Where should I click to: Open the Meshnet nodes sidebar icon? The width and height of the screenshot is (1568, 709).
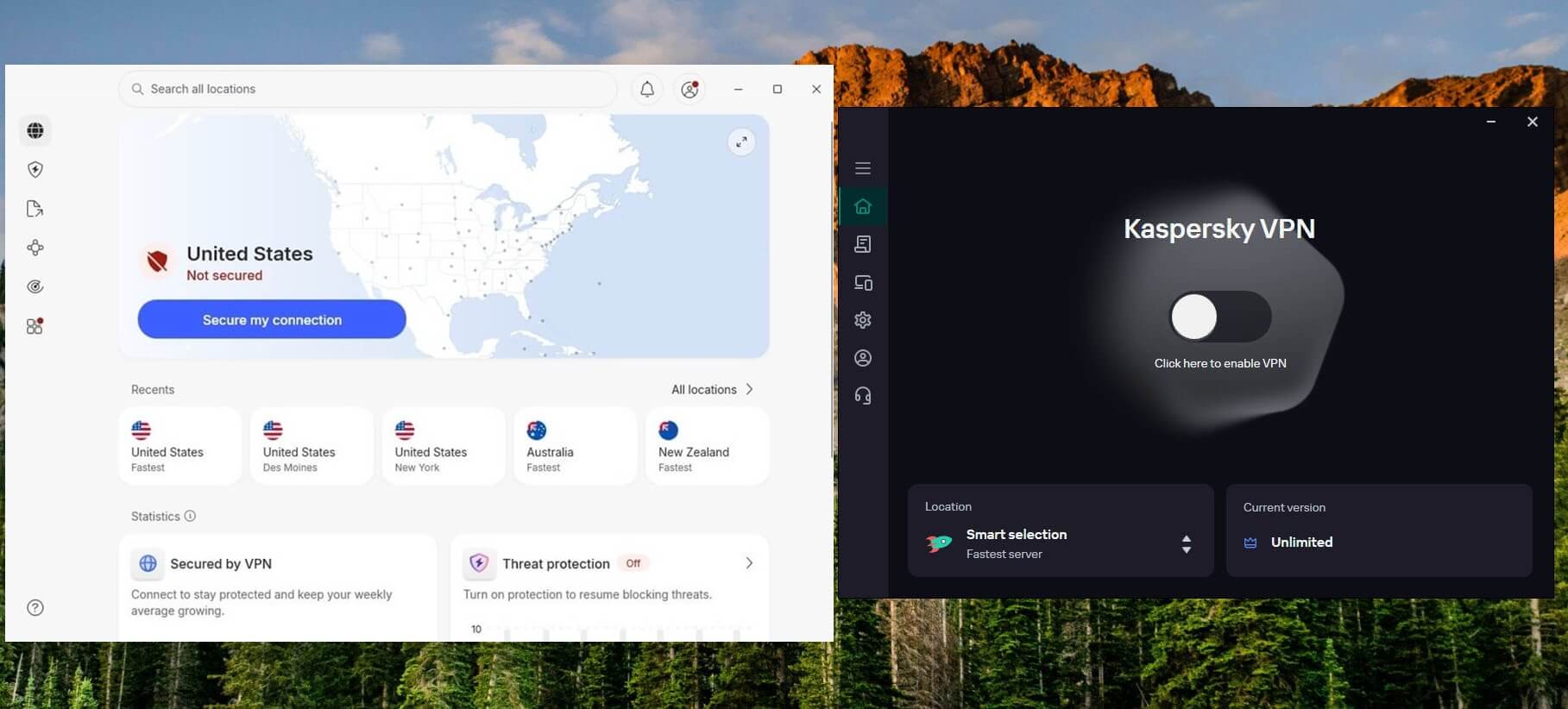point(35,248)
